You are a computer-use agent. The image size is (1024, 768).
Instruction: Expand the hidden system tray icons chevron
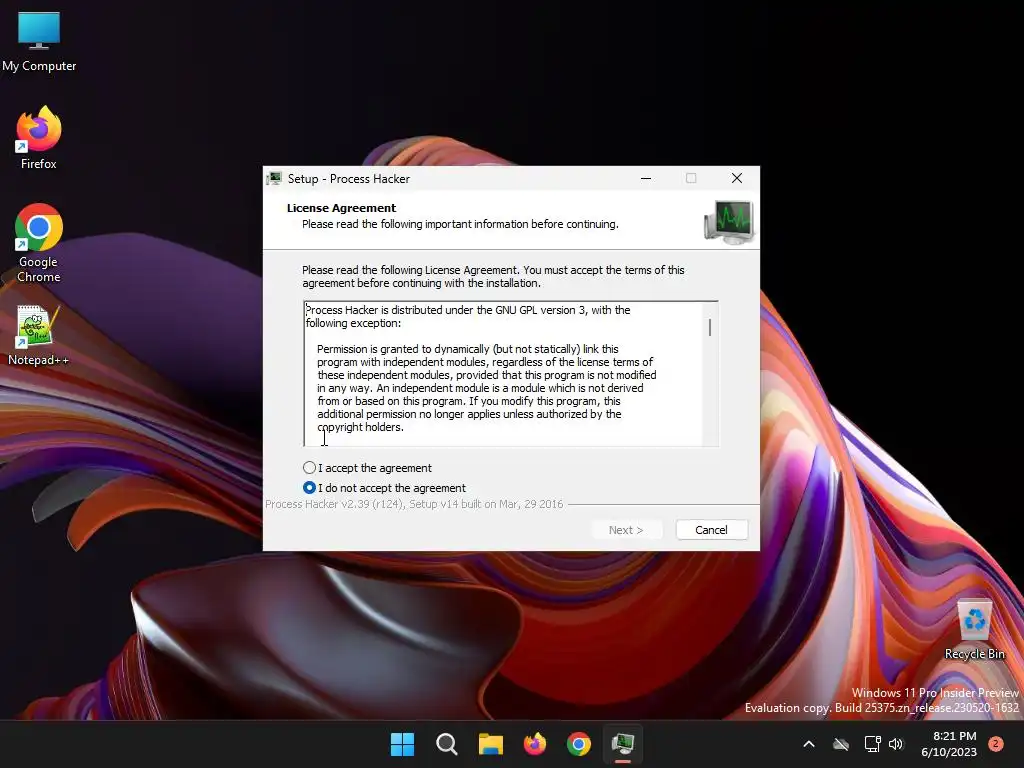click(x=808, y=744)
